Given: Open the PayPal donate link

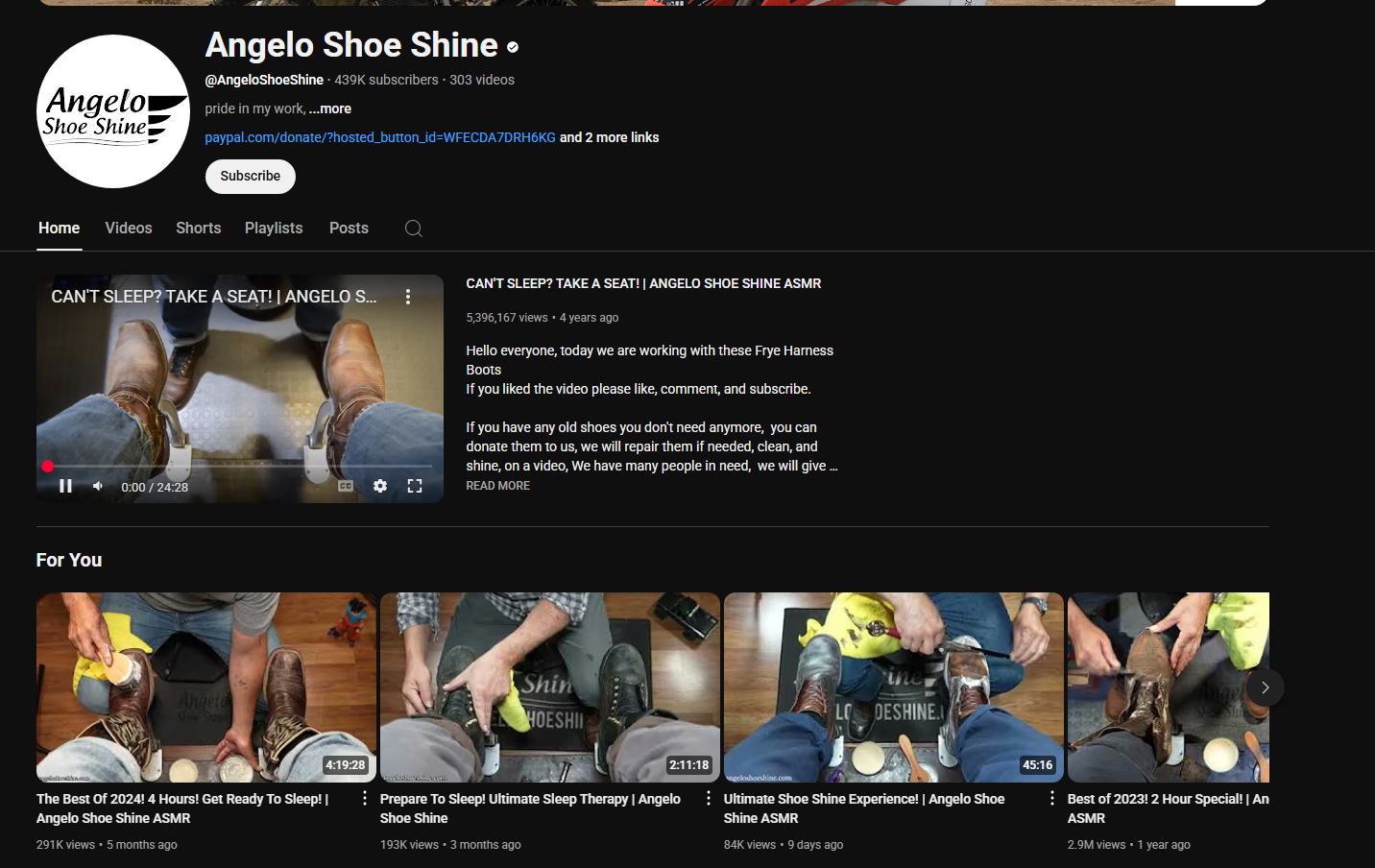Looking at the screenshot, I should [x=380, y=137].
